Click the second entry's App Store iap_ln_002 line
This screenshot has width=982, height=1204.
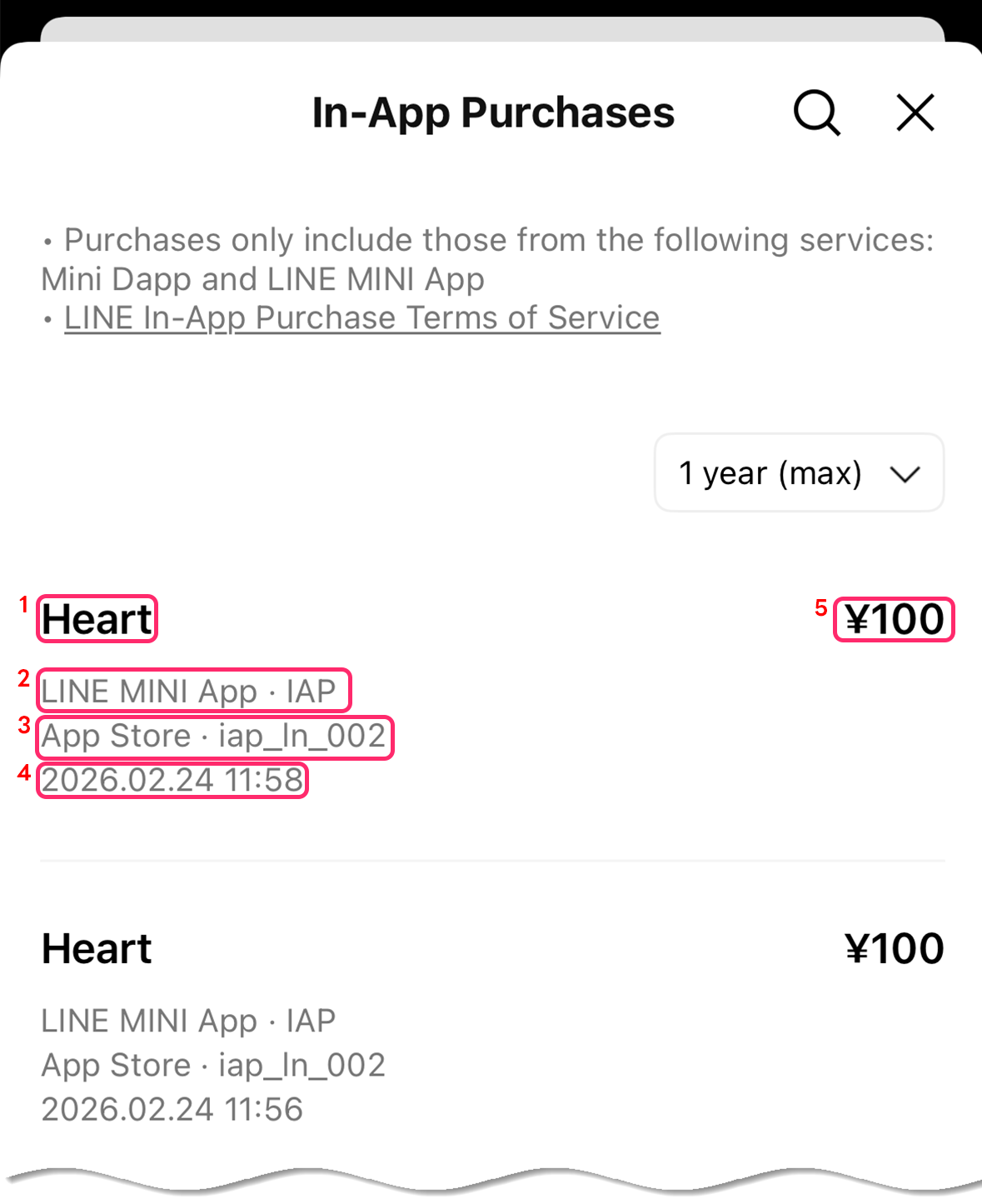click(x=213, y=1065)
